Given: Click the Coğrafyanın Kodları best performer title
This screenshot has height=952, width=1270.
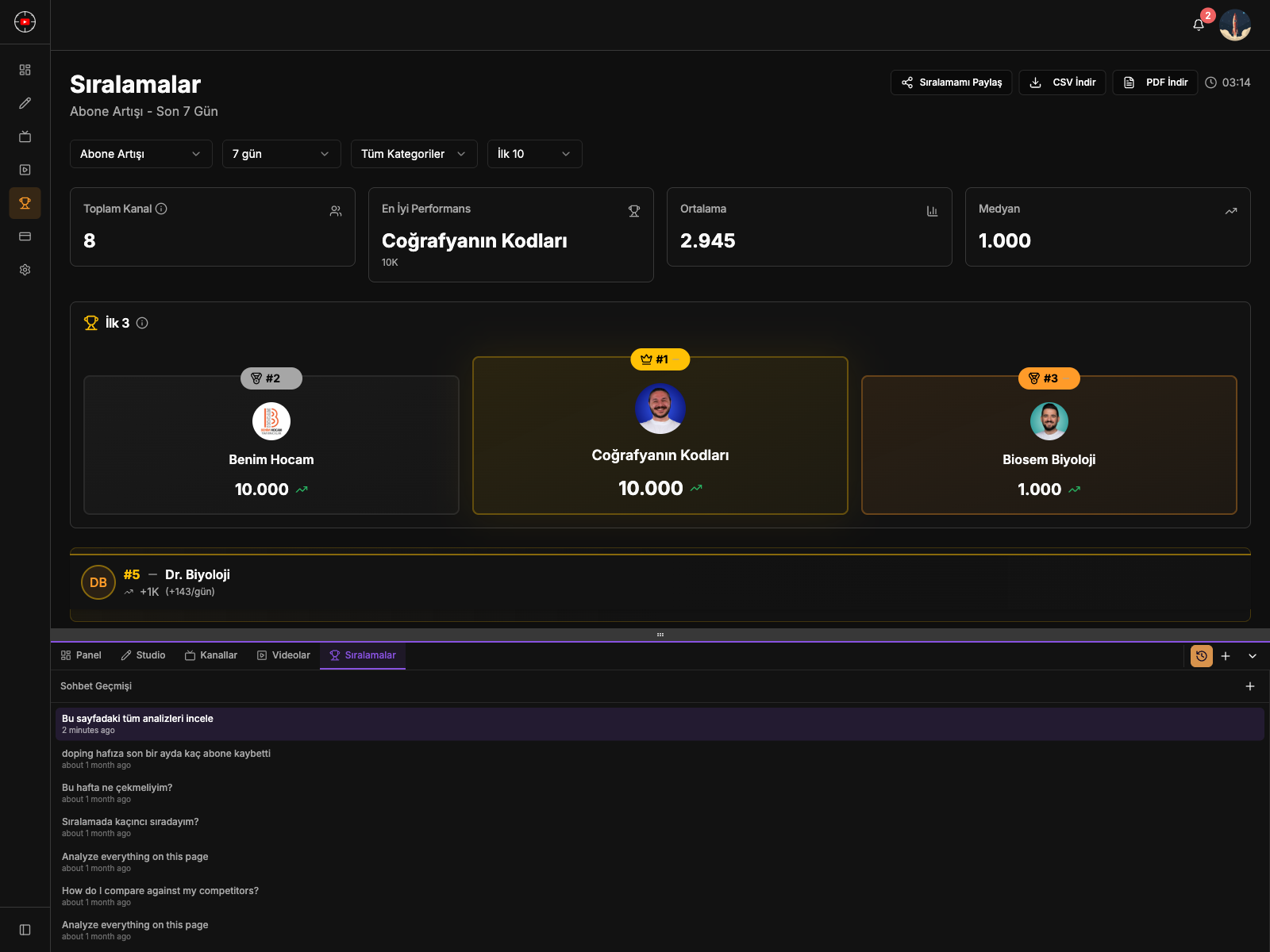Looking at the screenshot, I should coord(475,240).
